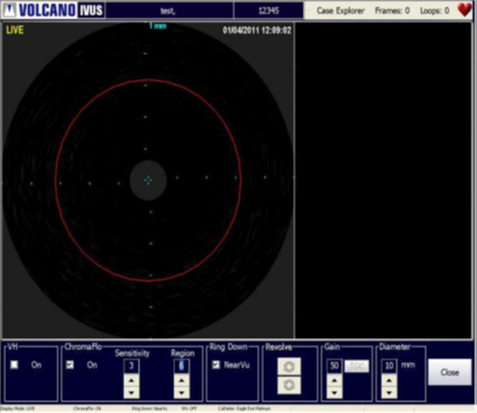
Task: Select the Region value field
Action: (182, 366)
